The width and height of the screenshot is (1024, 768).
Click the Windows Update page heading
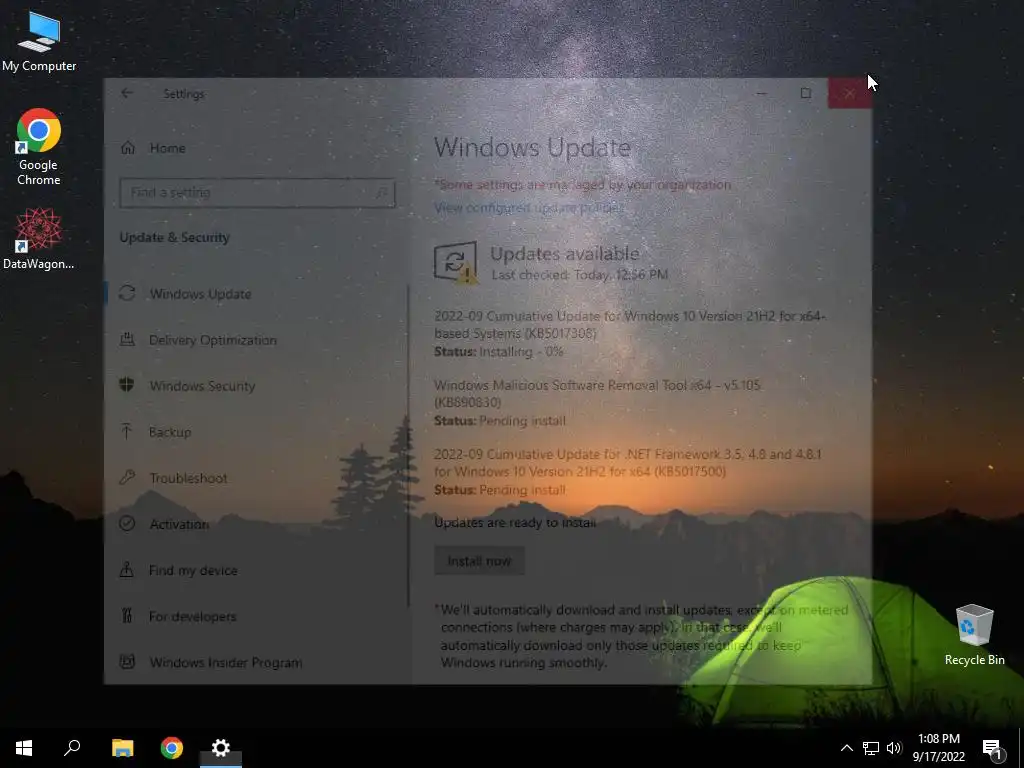coord(532,148)
